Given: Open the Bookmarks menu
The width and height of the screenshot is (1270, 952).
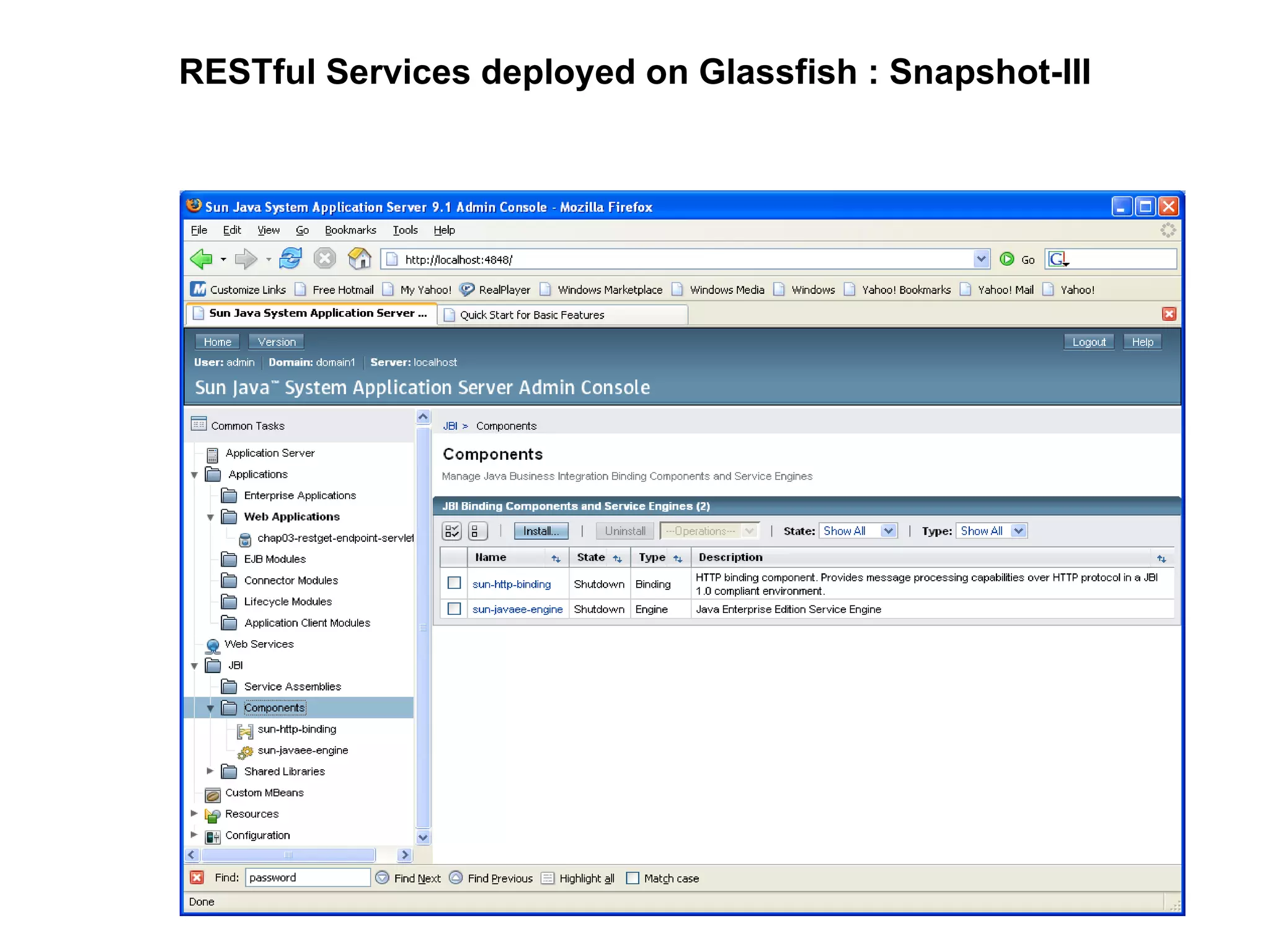Looking at the screenshot, I should tap(350, 230).
